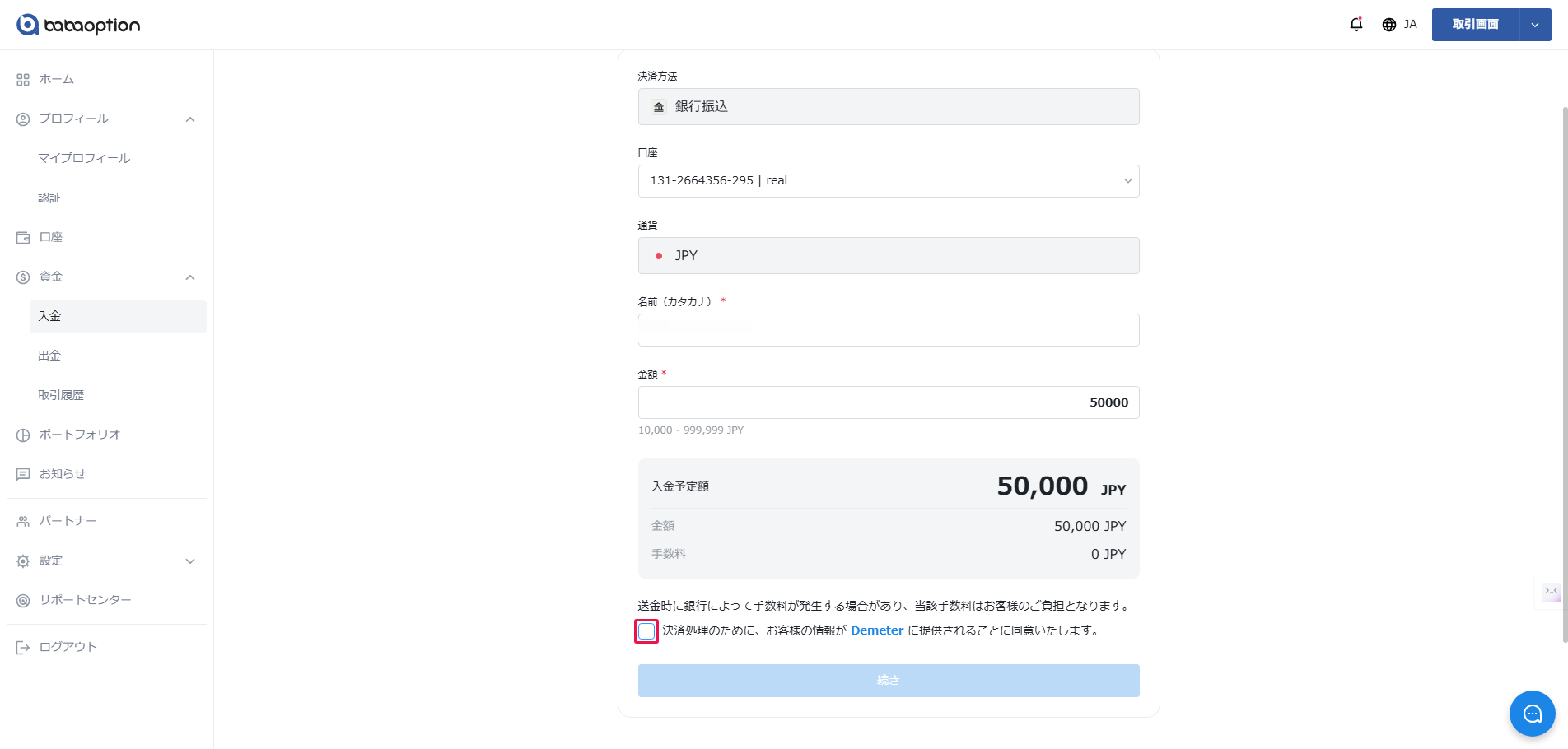Screen dimensions: 1568x749
Task: Click the 名前 (カタカナ) input field
Action: [888, 330]
